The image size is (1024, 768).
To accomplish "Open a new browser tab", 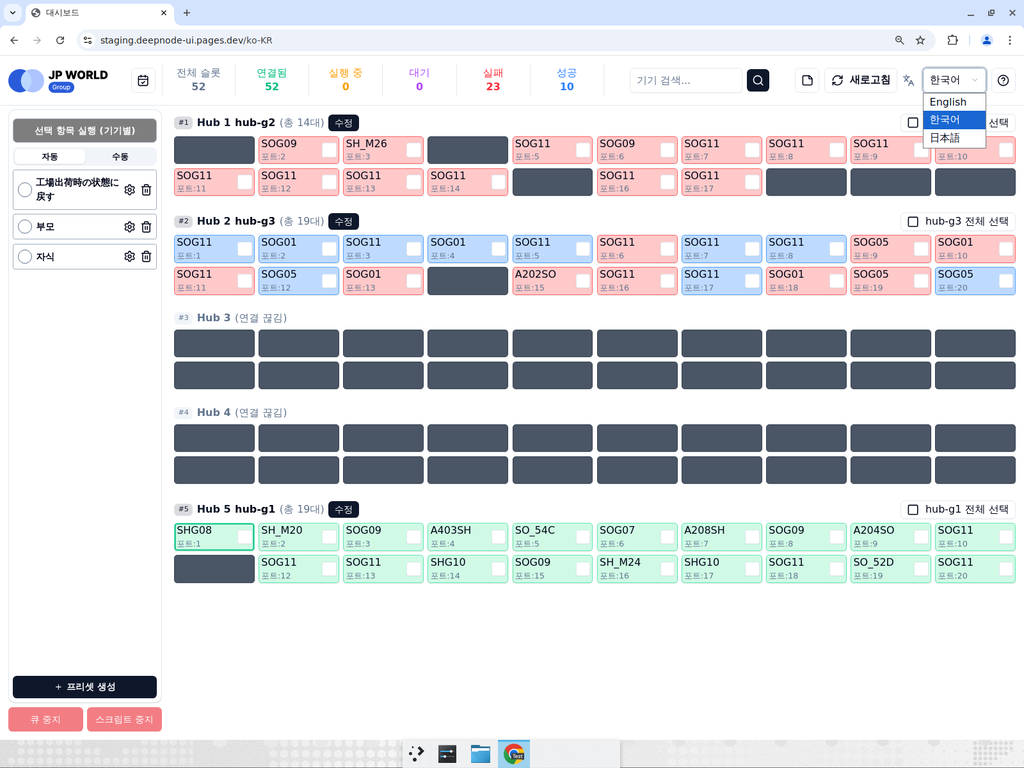I will coord(187,12).
